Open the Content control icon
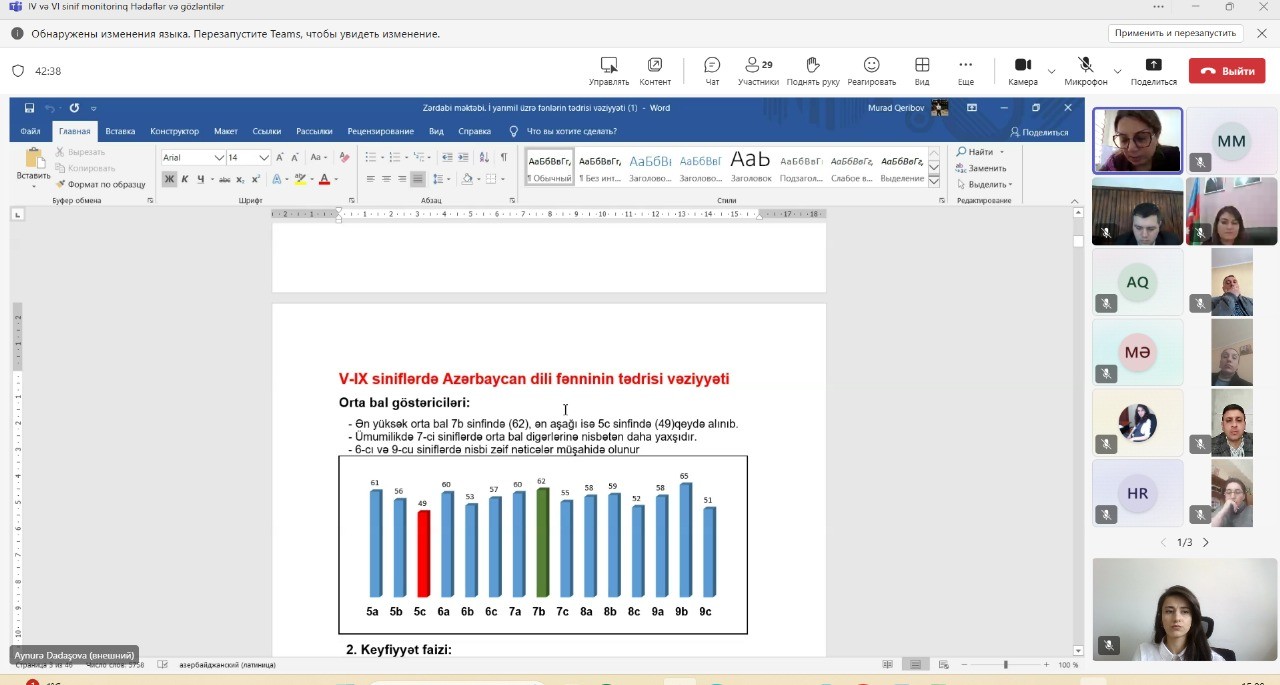This screenshot has width=1280, height=685. 655,66
